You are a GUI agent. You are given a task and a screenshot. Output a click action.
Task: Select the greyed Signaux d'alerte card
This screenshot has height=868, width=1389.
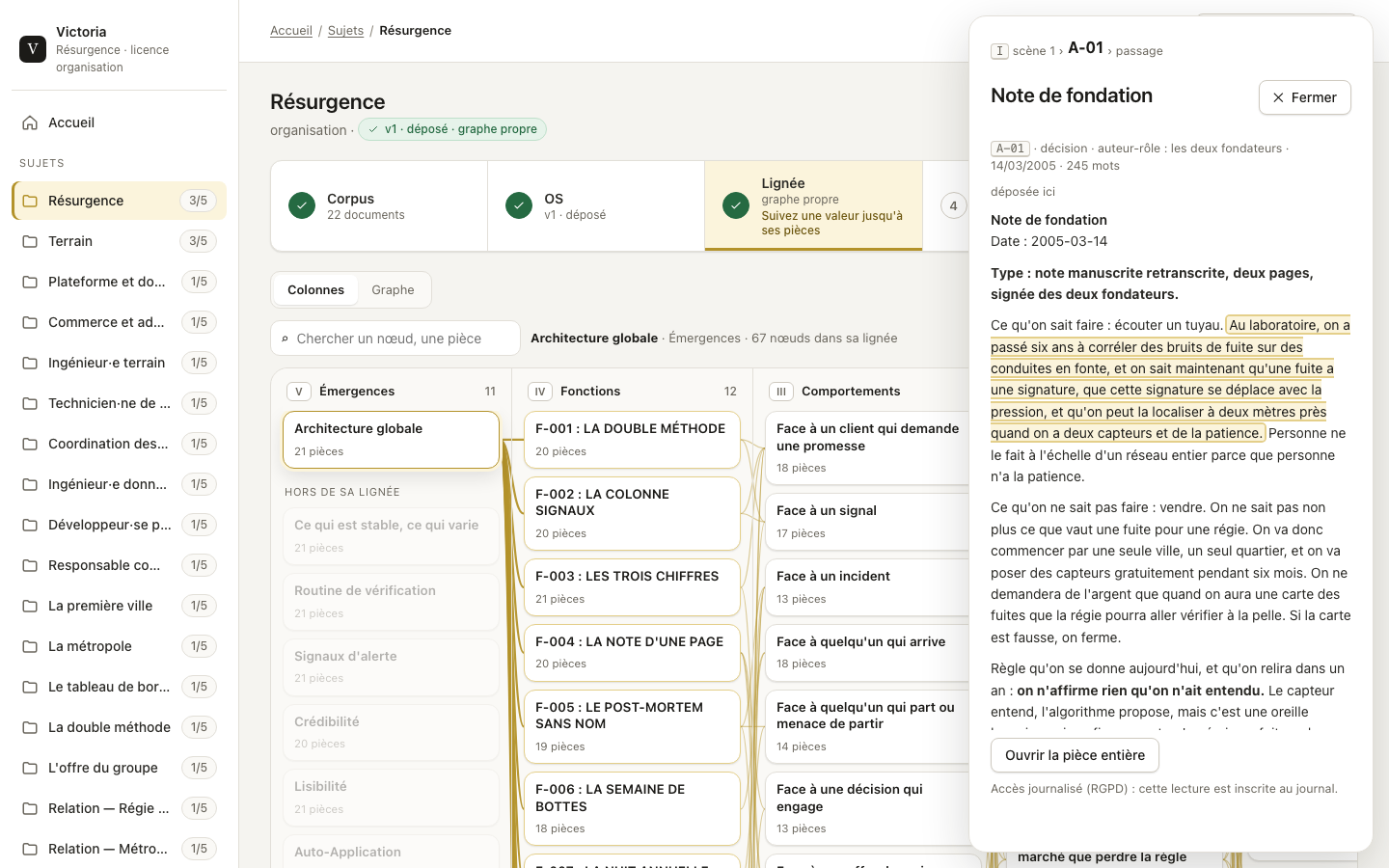[391, 667]
